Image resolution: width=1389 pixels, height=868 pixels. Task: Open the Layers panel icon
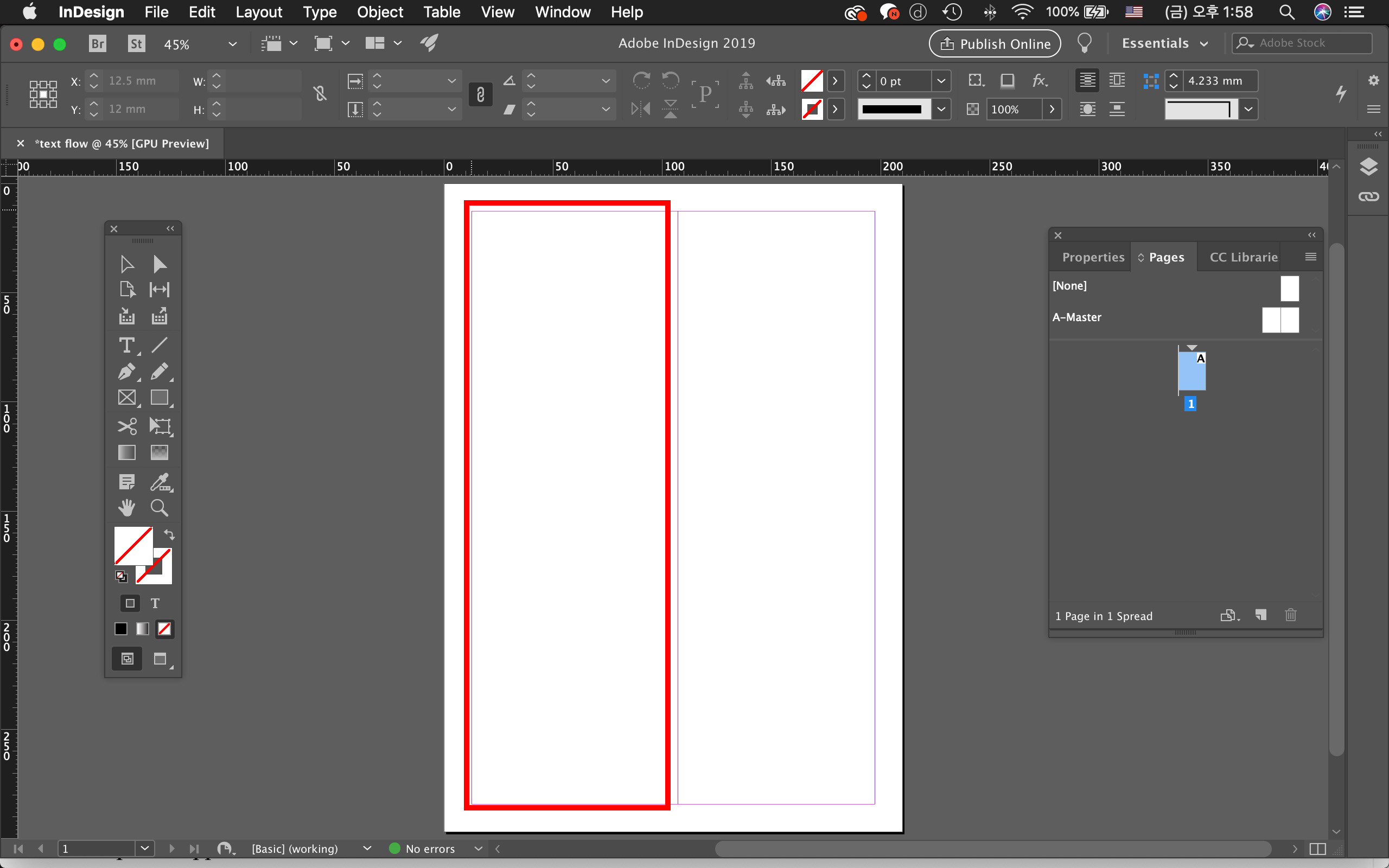point(1369,167)
